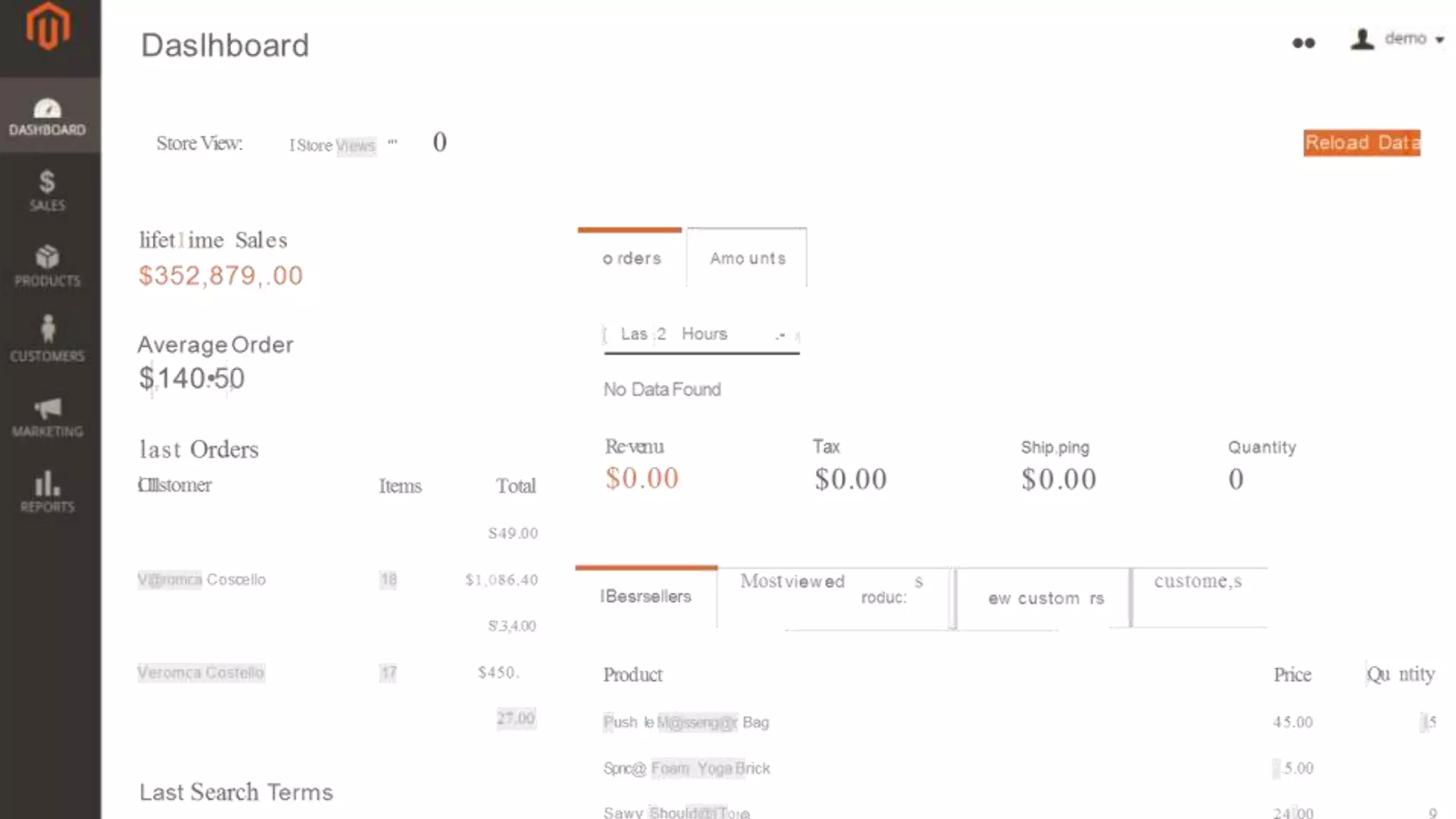Switch to the Amounts chart tab
The height and width of the screenshot is (819, 1456).
tap(747, 259)
